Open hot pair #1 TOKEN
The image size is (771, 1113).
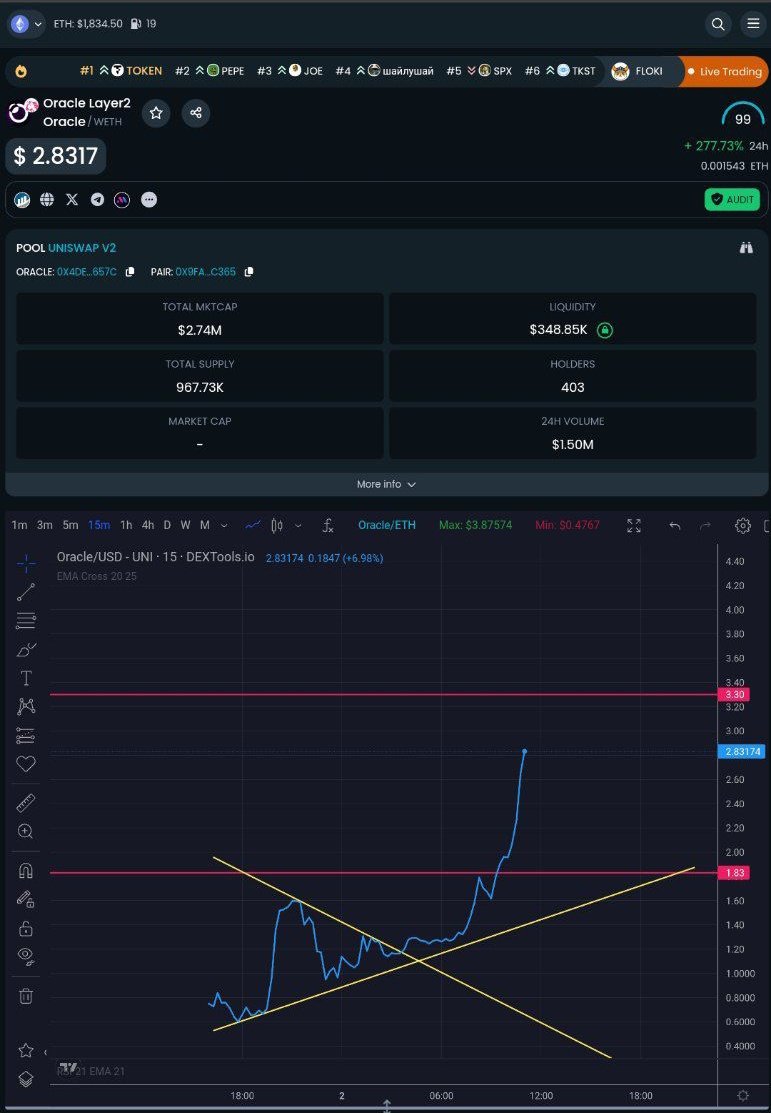[x=121, y=71]
